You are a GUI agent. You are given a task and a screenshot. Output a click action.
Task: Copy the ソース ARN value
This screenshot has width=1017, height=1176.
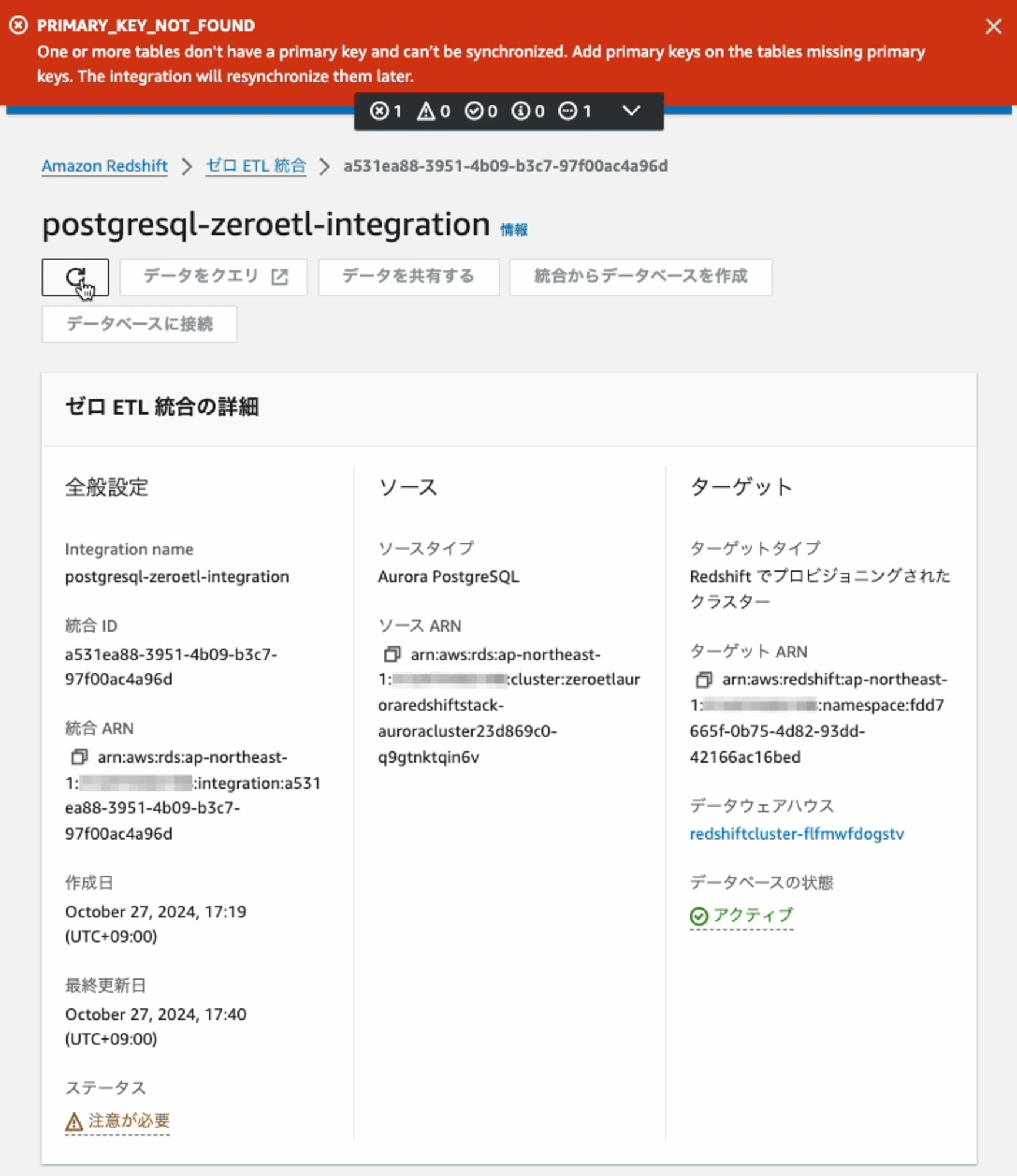pos(392,654)
